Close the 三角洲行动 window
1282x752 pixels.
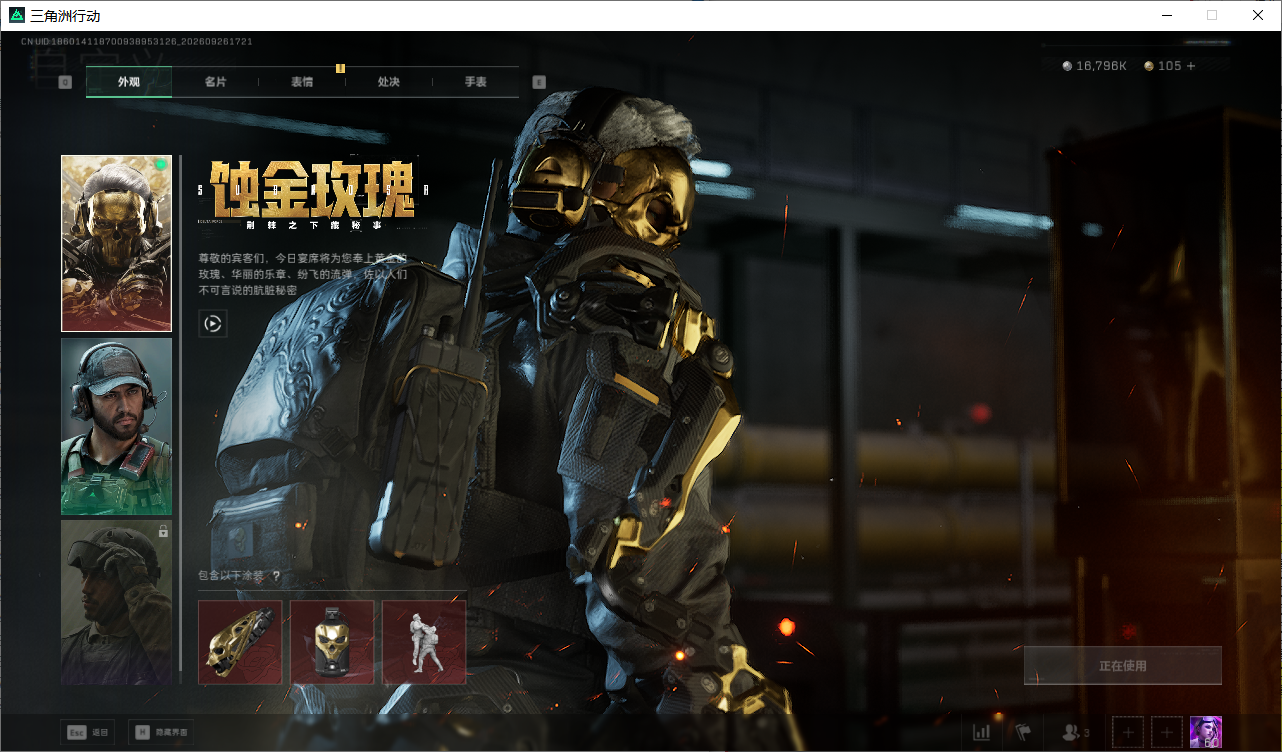tap(1258, 15)
